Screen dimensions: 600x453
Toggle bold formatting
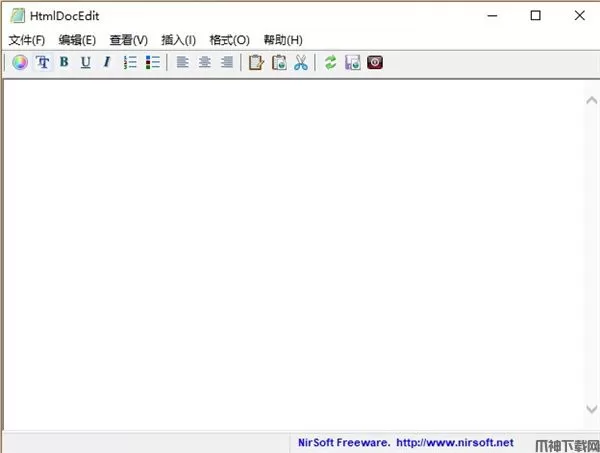tap(64, 62)
